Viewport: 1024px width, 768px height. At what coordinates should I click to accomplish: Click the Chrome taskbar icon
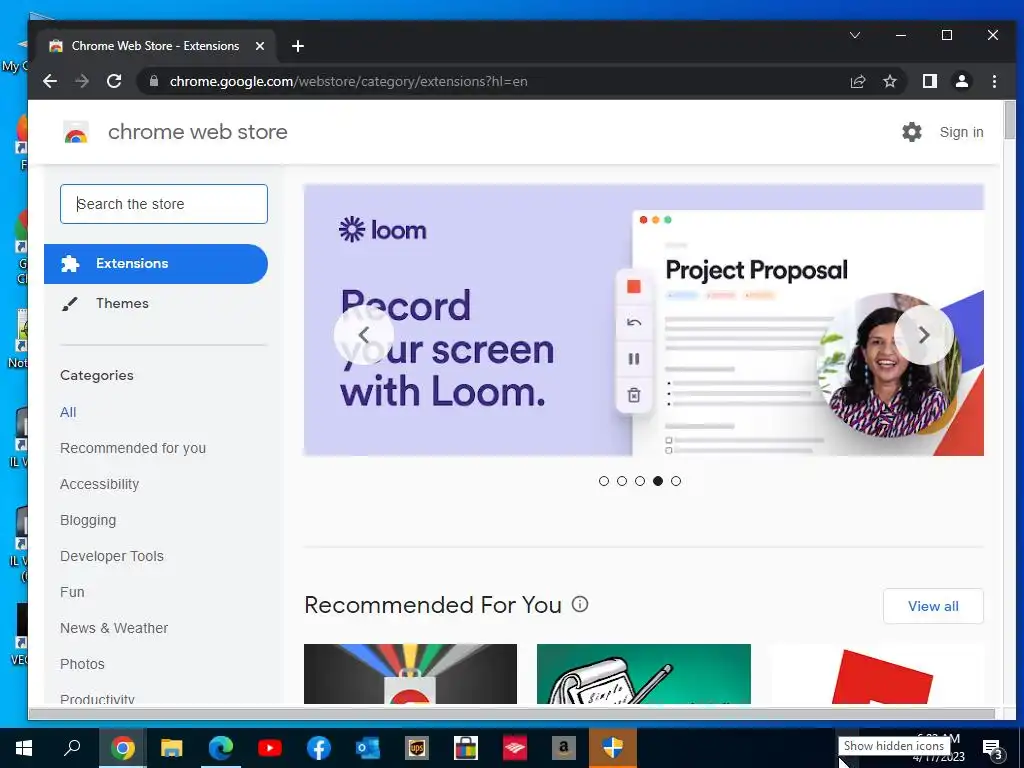pyautogui.click(x=122, y=748)
